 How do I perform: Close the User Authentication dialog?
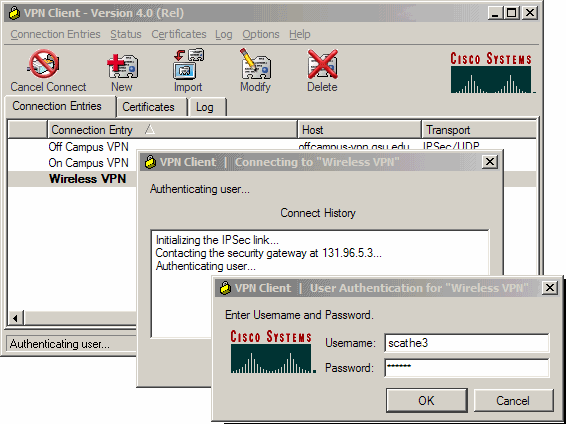[550, 288]
